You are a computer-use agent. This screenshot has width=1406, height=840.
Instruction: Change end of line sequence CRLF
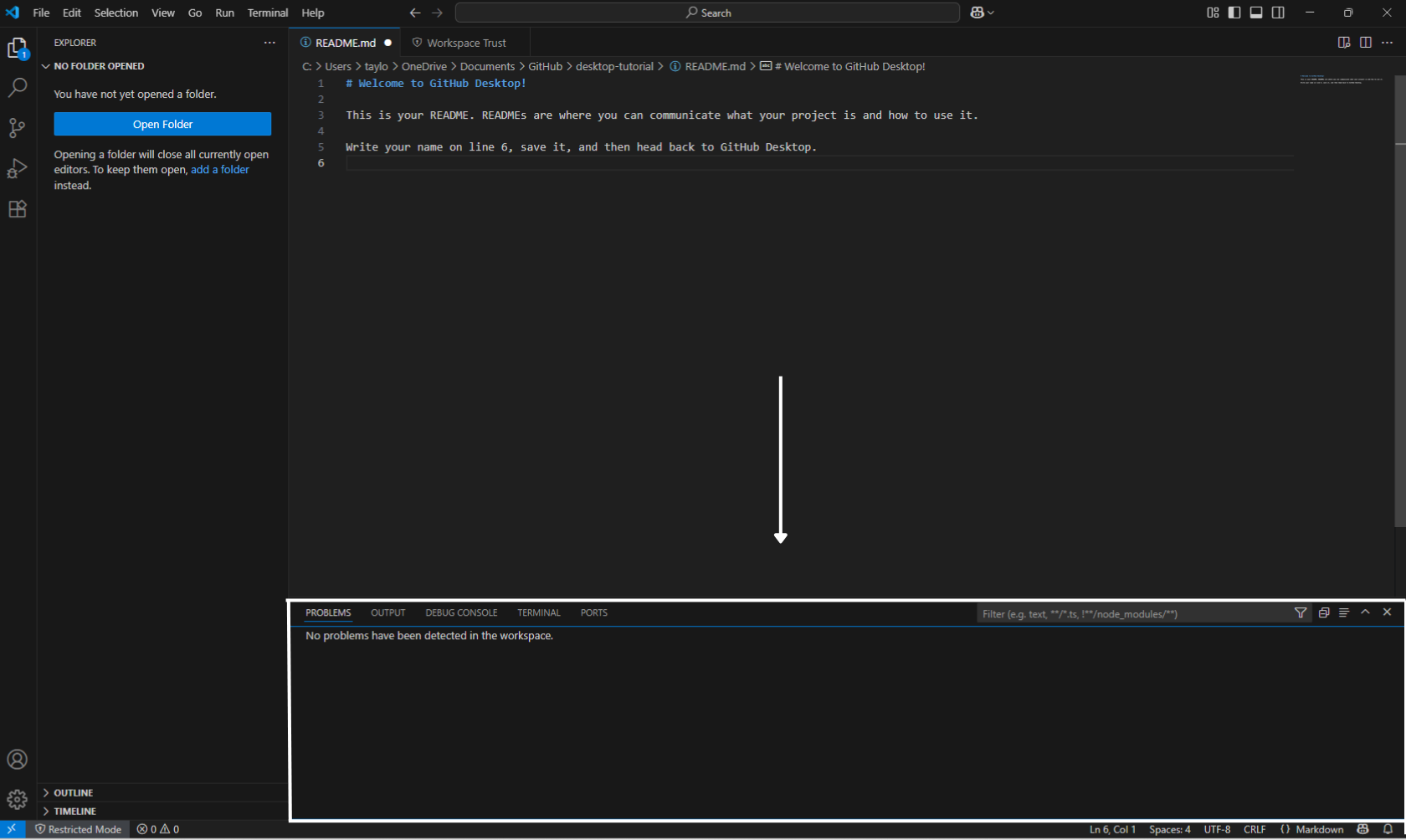pyautogui.click(x=1255, y=829)
